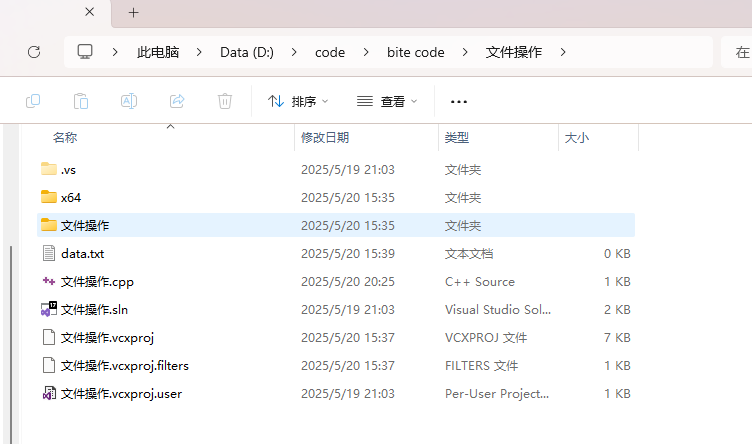Open the 排序 sort dropdown
This screenshot has height=444, width=752.
pos(298,101)
